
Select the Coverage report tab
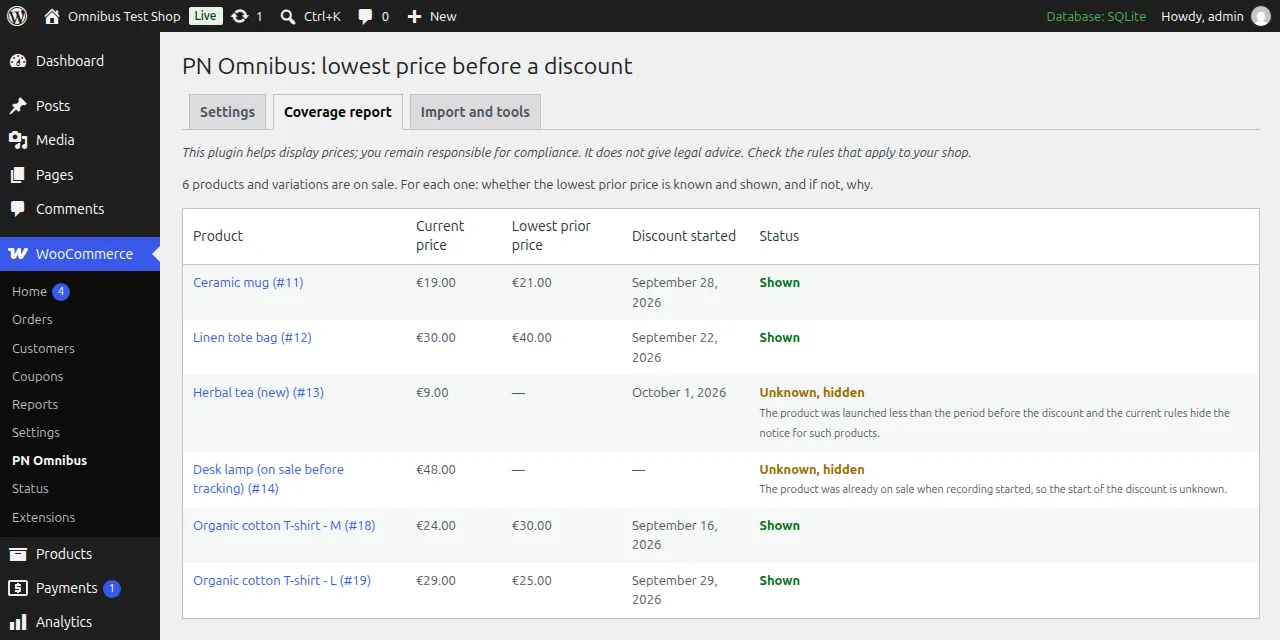pyautogui.click(x=338, y=112)
